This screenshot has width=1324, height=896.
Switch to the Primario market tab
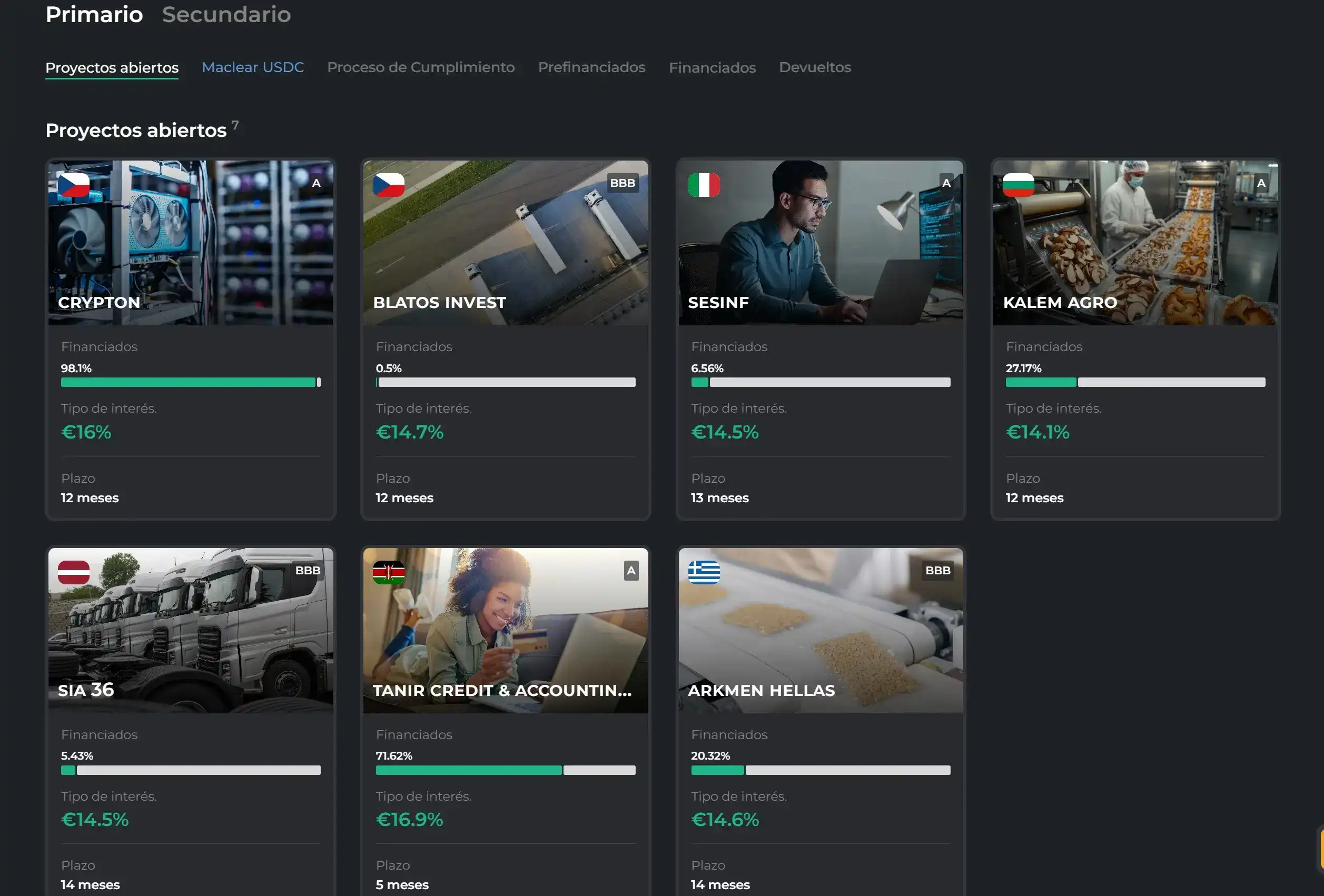(x=94, y=14)
